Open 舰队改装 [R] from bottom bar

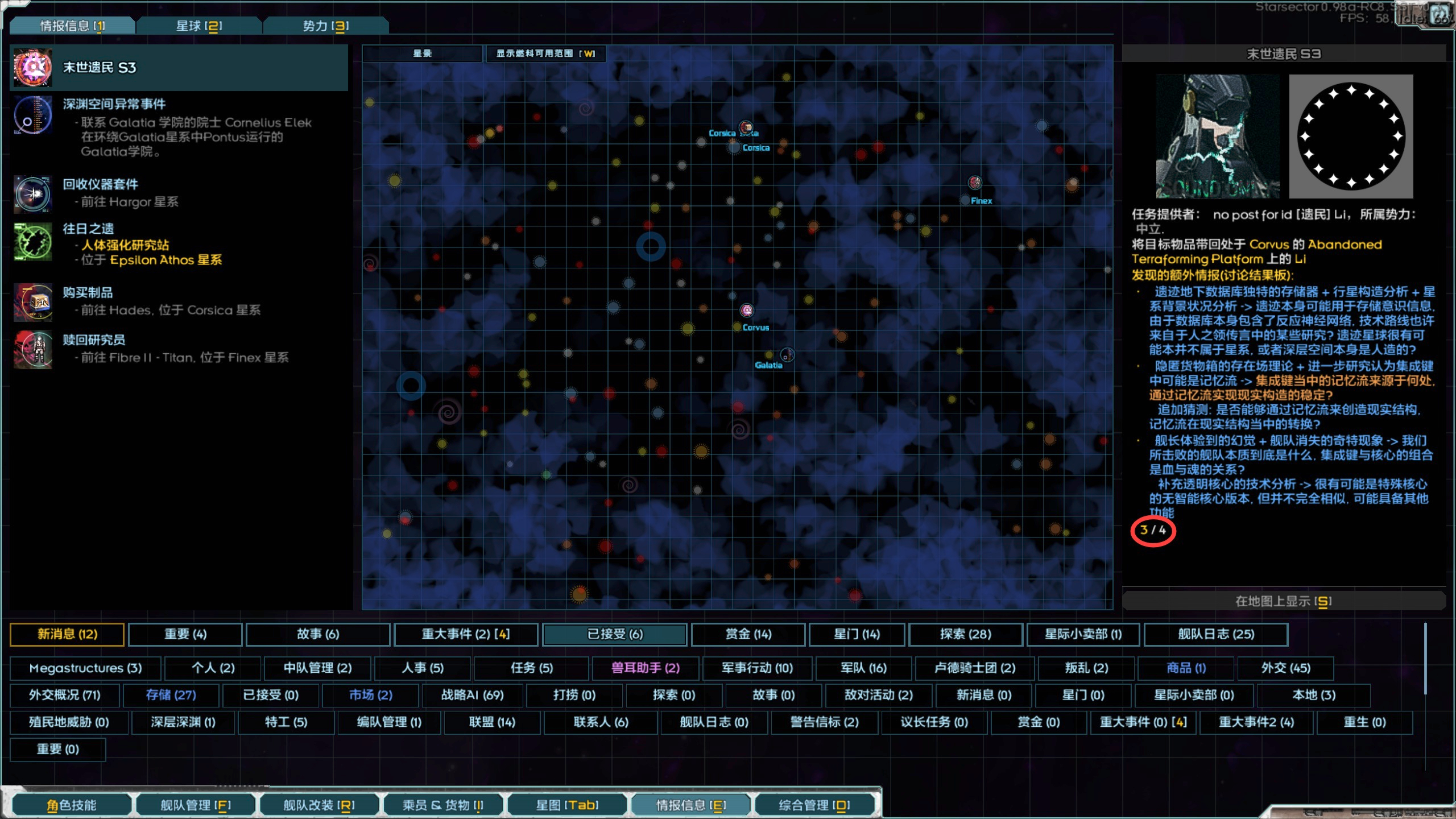coord(318,805)
